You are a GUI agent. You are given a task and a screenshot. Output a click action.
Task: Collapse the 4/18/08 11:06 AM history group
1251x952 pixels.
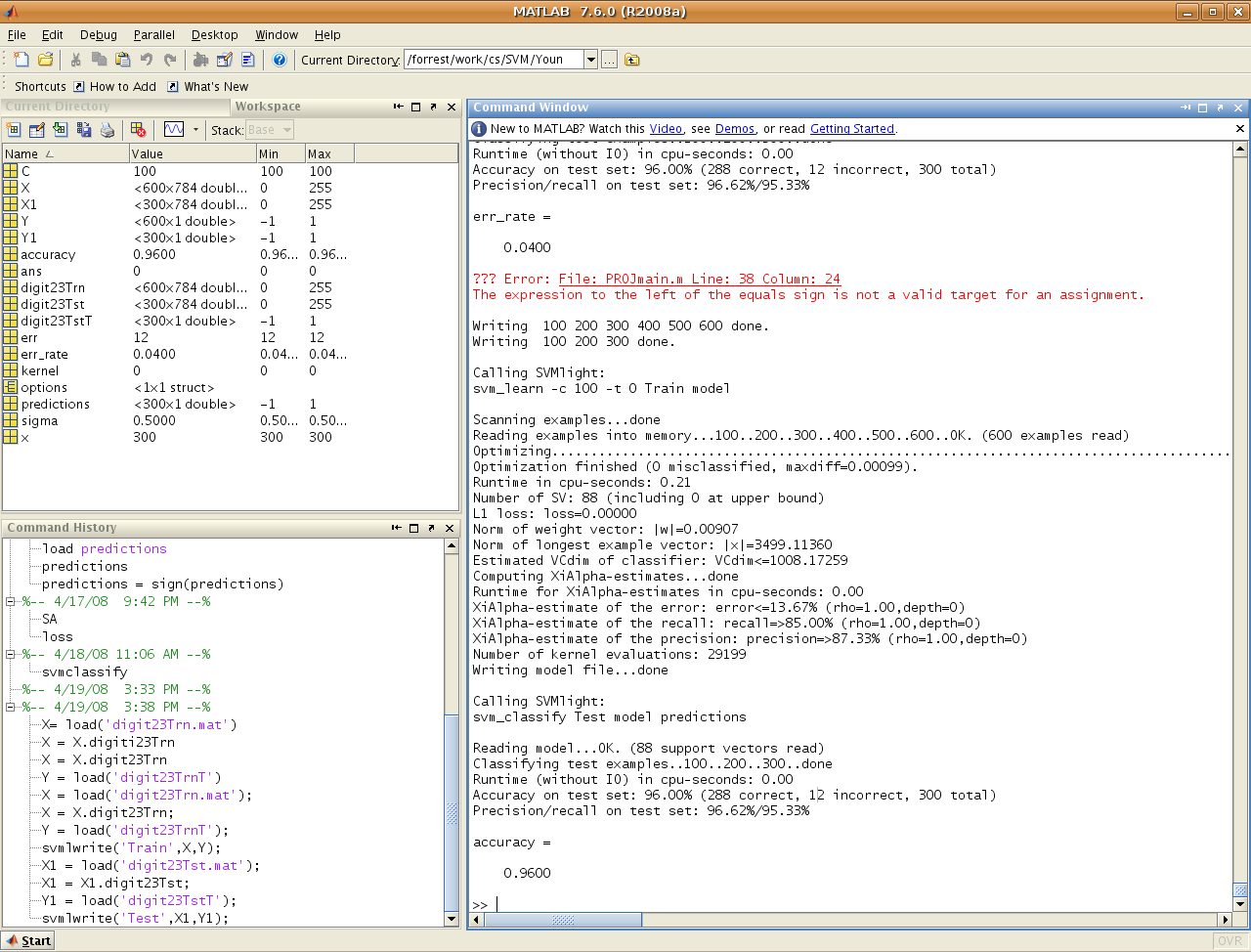click(x=11, y=655)
